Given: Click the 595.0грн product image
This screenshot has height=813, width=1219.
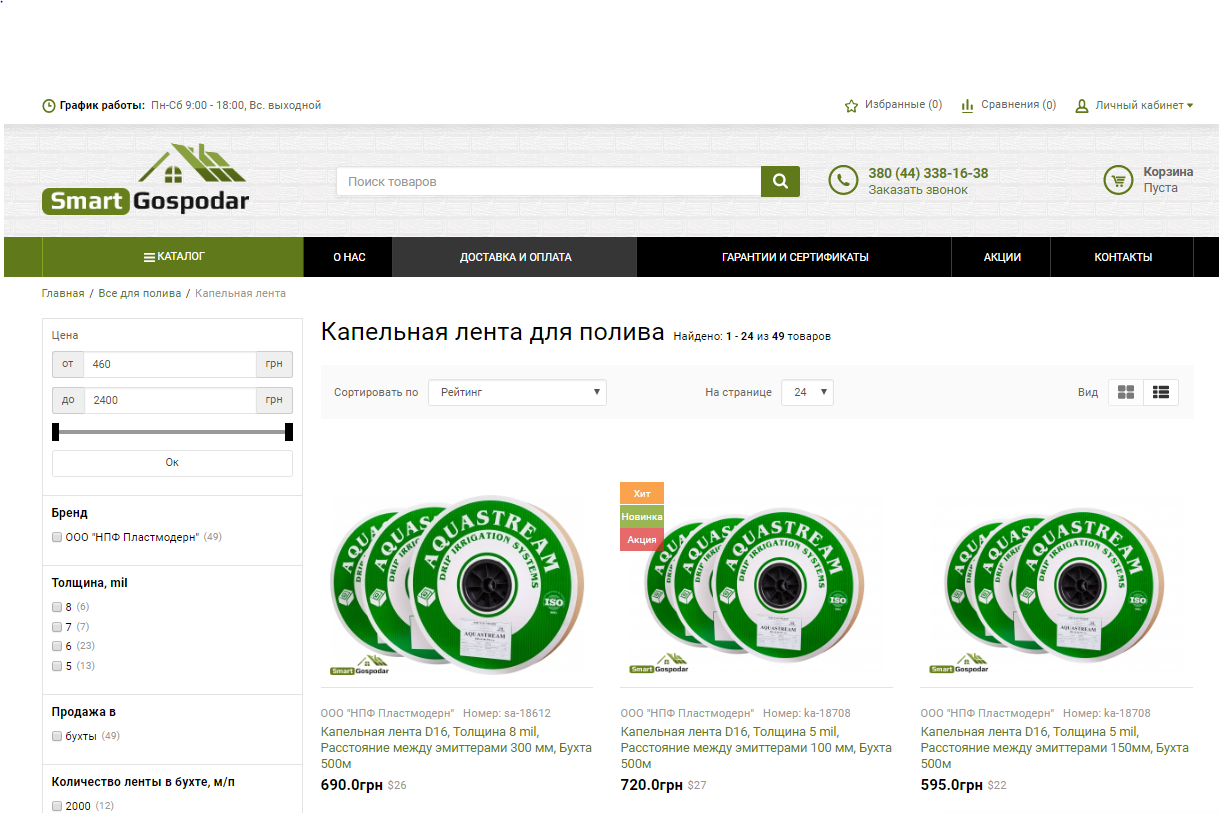Looking at the screenshot, I should point(1056,588).
